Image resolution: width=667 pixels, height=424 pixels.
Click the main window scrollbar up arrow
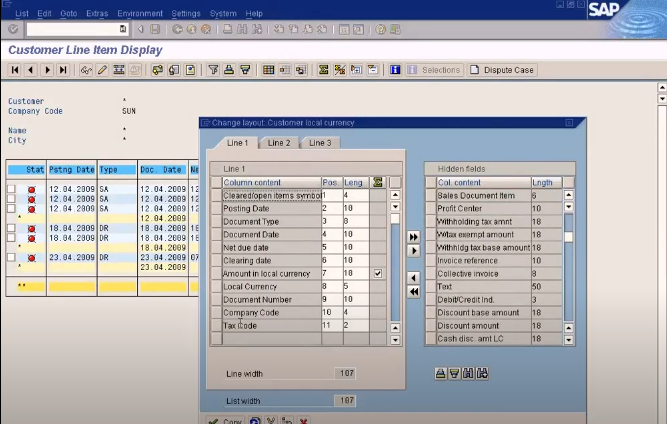pyautogui.click(x=662, y=88)
